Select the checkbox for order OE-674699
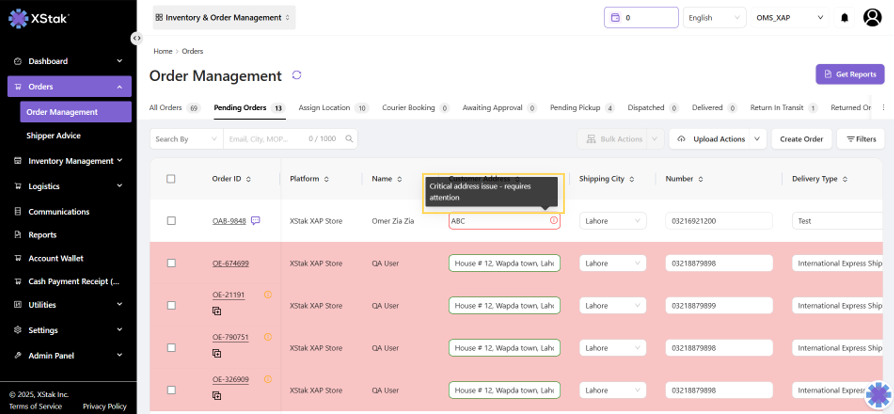Image resolution: width=894 pixels, height=414 pixels. [x=171, y=263]
